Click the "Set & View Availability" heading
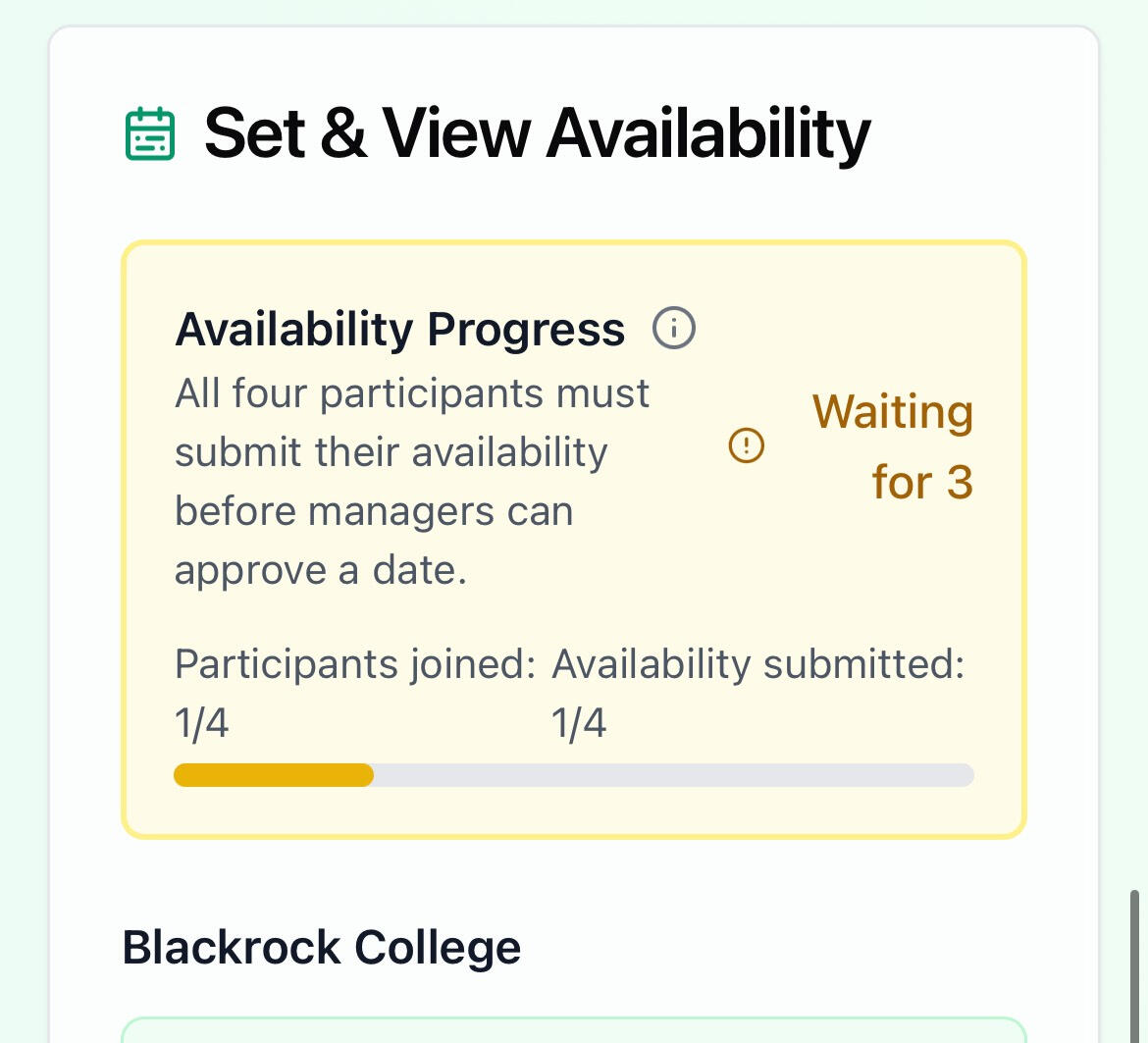The width and height of the screenshot is (1148, 1043). (537, 133)
